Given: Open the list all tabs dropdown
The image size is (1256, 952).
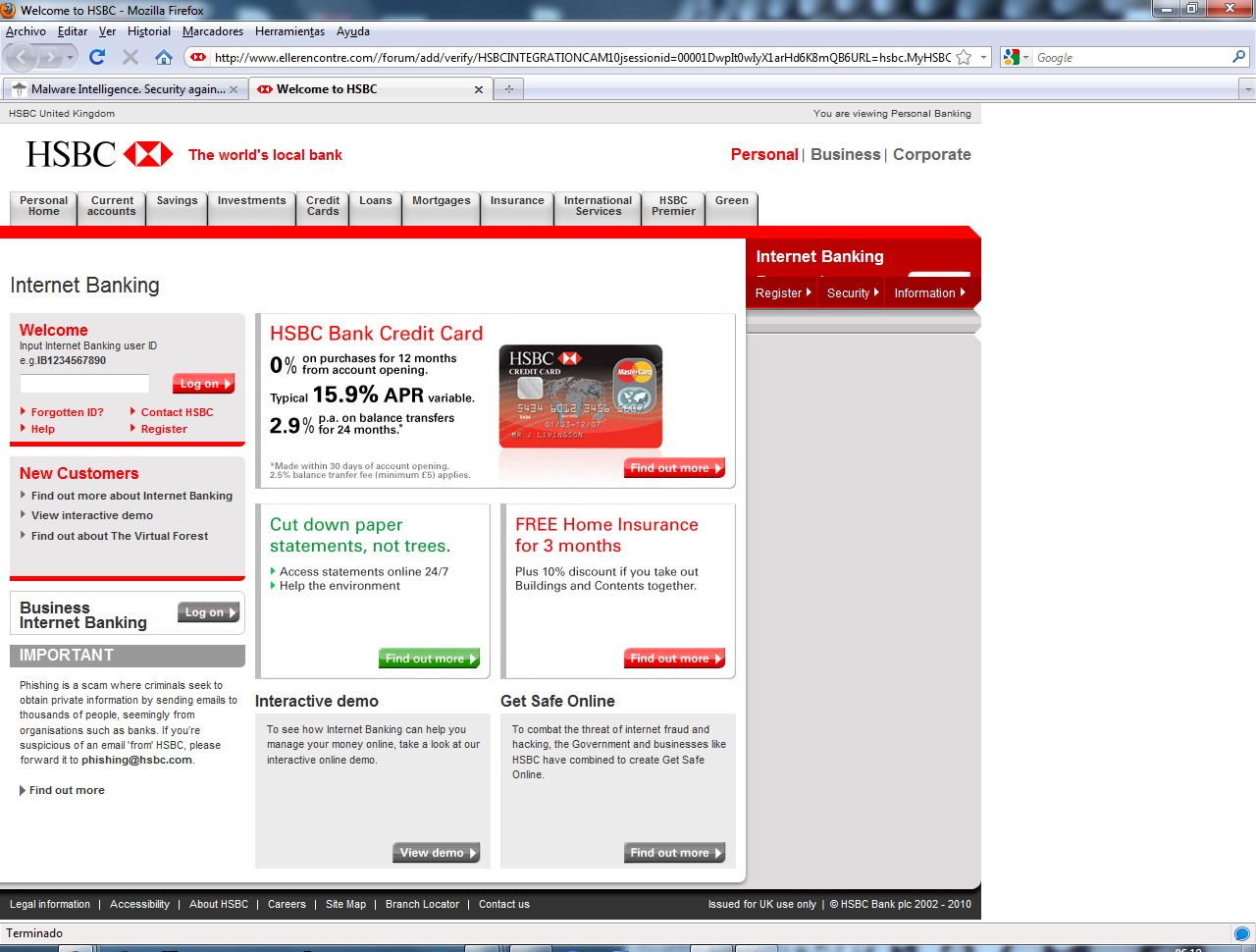Looking at the screenshot, I should coord(1247,88).
